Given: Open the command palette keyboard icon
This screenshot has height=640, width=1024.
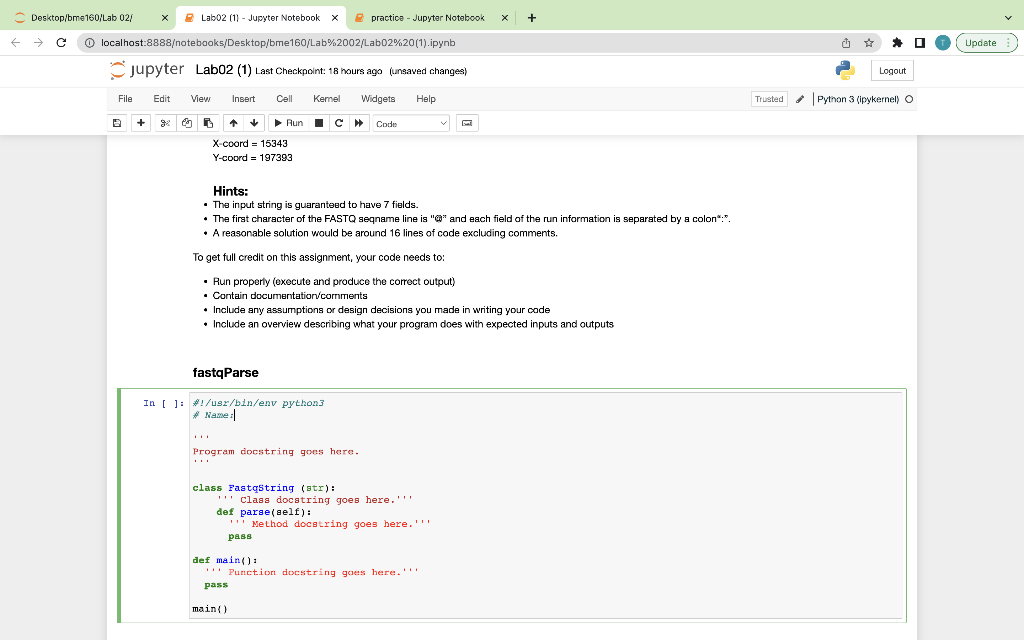Looking at the screenshot, I should [467, 123].
